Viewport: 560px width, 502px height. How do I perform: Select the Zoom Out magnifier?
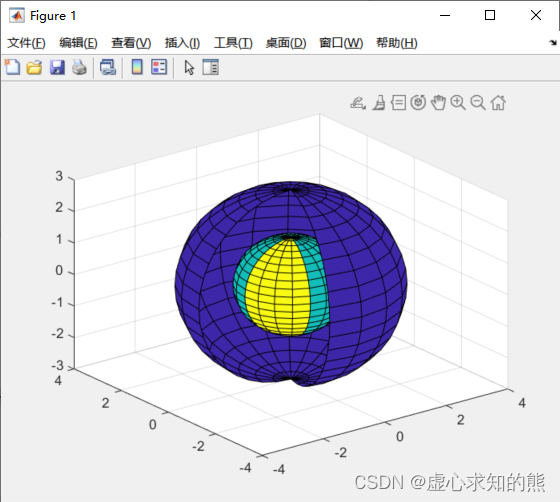(478, 102)
